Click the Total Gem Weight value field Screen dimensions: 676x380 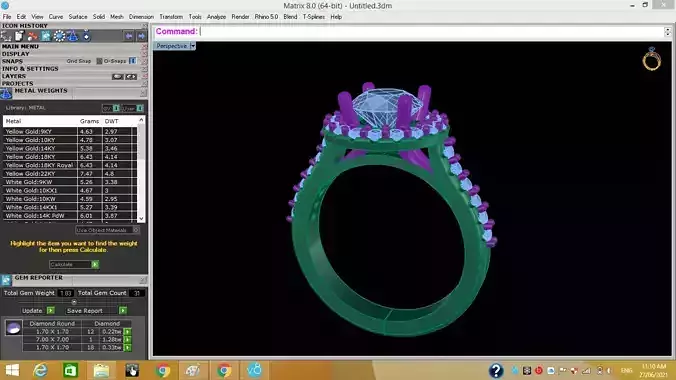coord(66,293)
